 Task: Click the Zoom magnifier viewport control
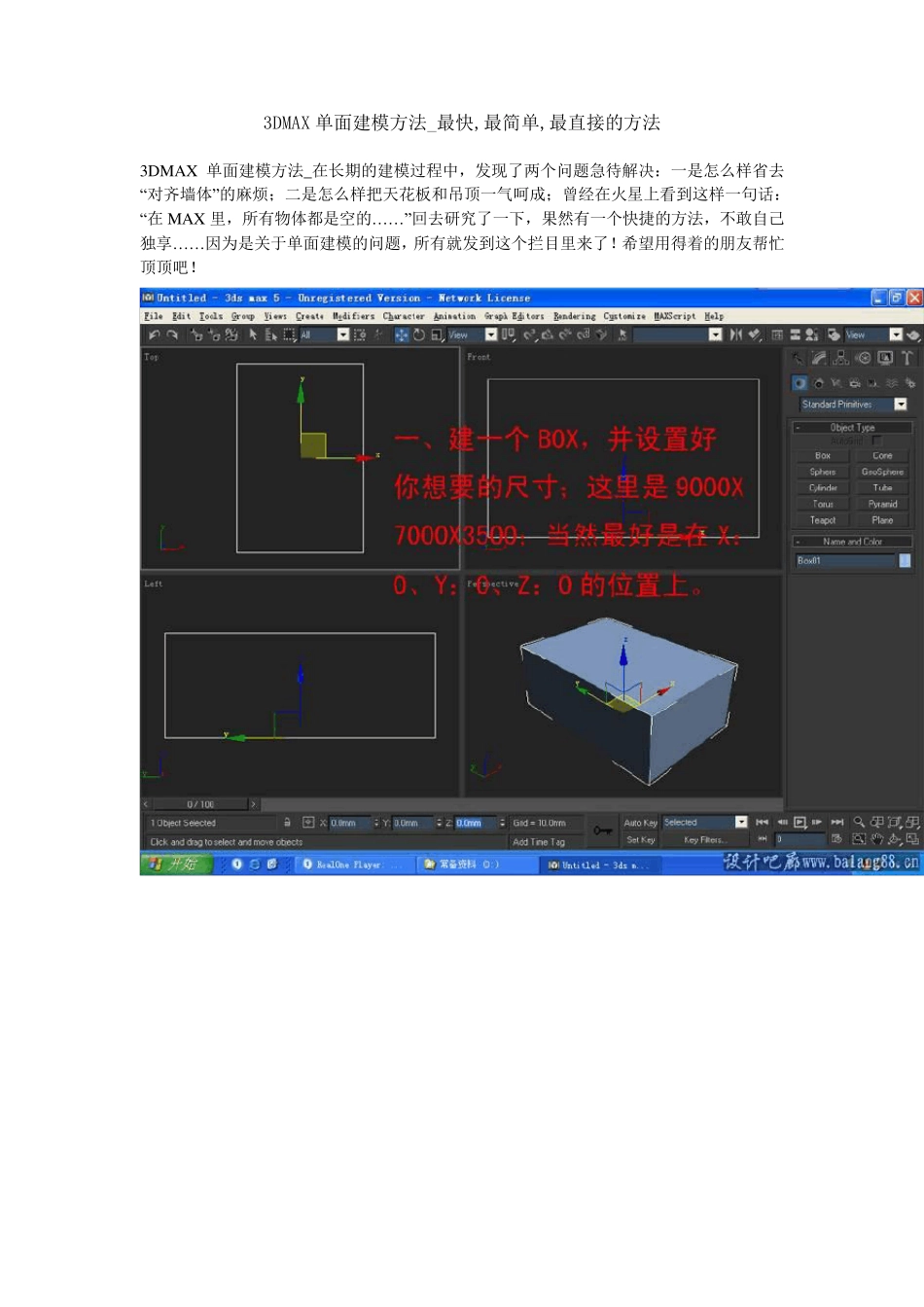click(x=859, y=822)
